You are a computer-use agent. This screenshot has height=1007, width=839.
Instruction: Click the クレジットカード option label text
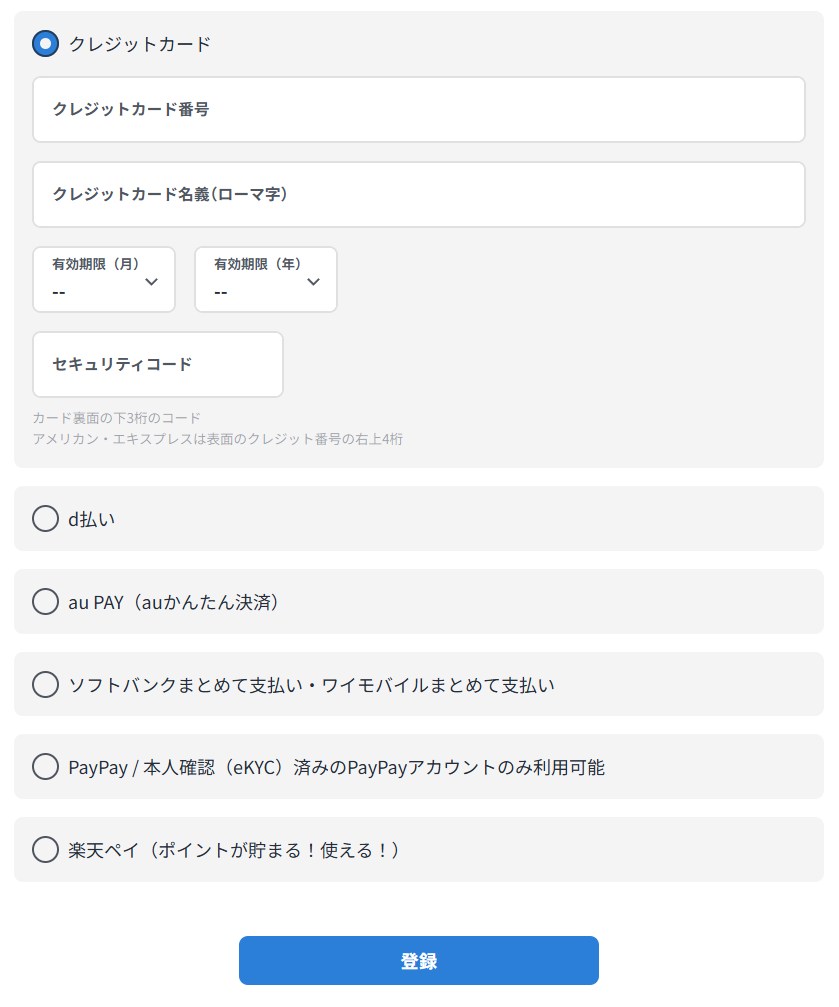[x=140, y=44]
